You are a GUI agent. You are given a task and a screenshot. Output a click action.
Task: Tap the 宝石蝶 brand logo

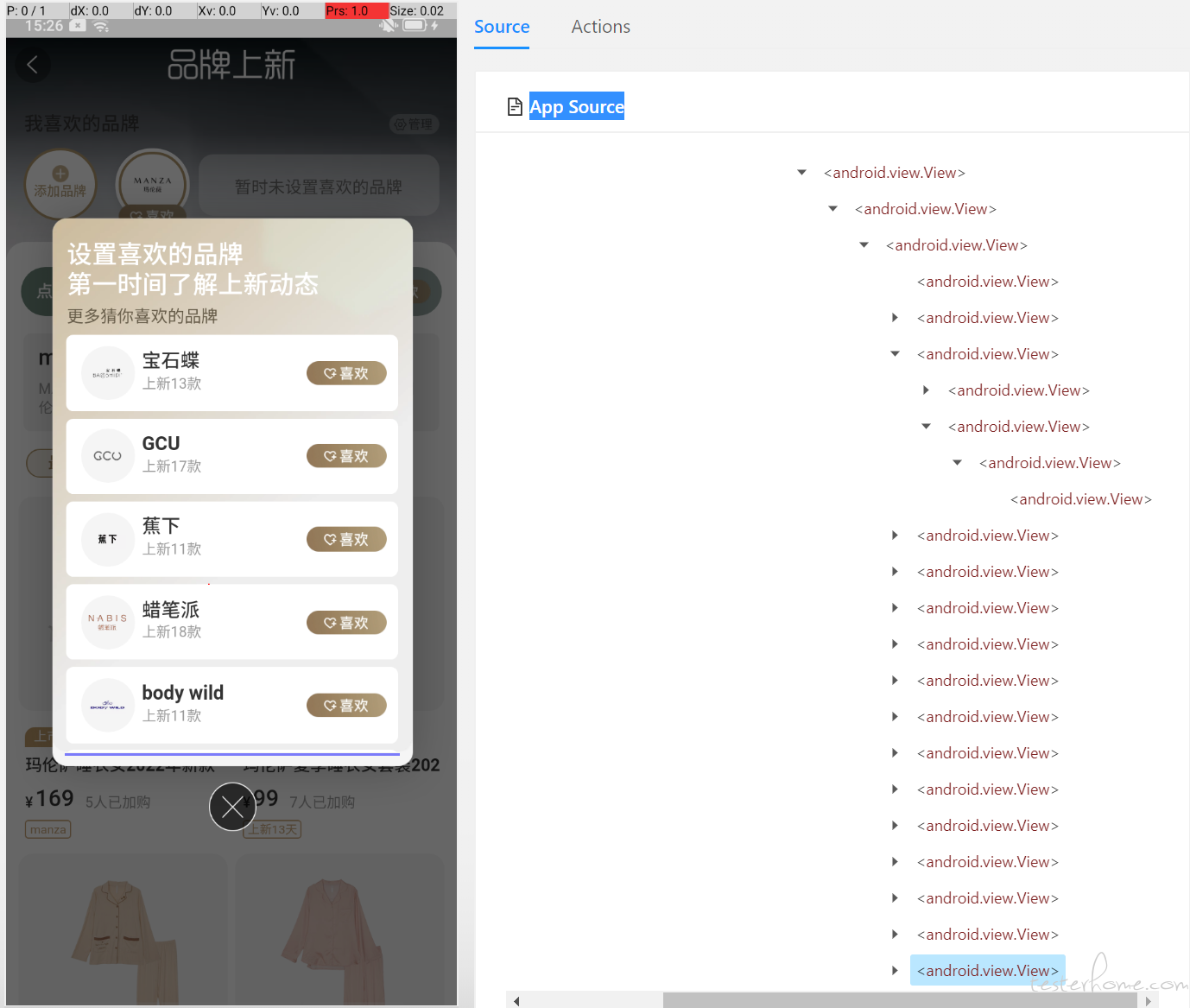pos(108,373)
